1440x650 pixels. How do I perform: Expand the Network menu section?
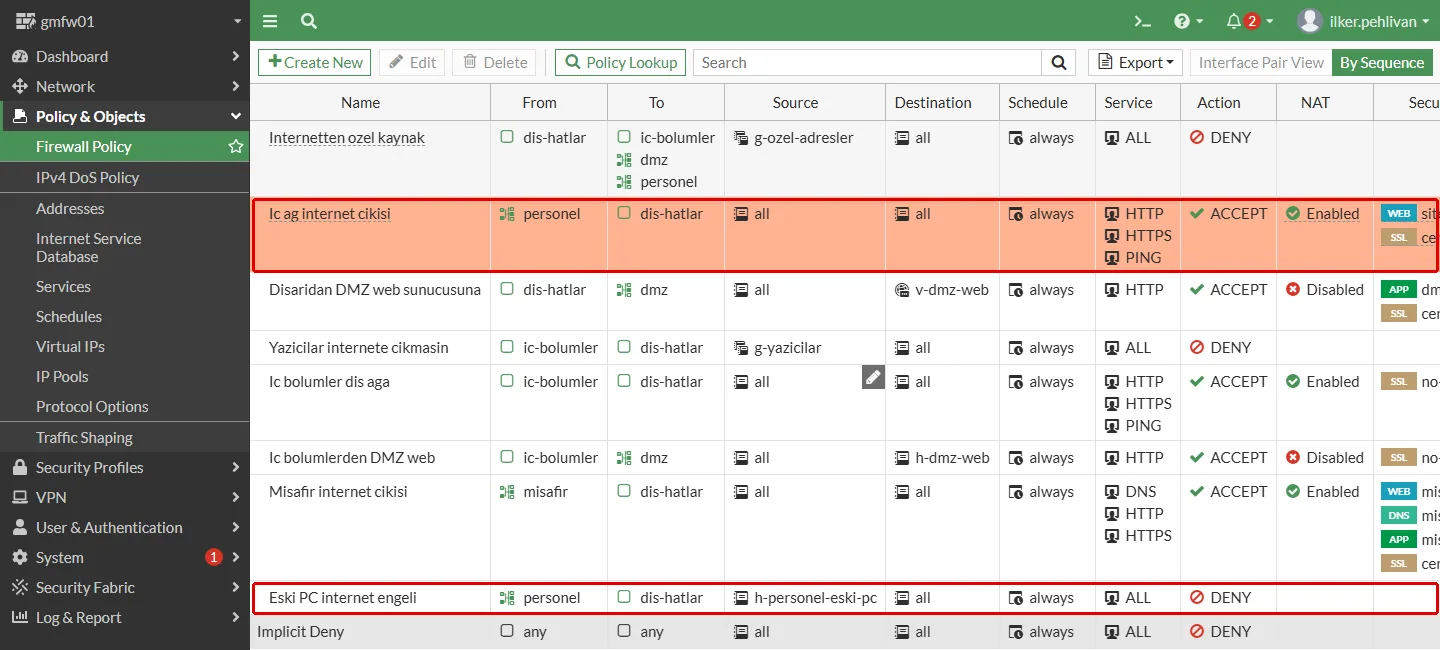pyautogui.click(x=125, y=87)
